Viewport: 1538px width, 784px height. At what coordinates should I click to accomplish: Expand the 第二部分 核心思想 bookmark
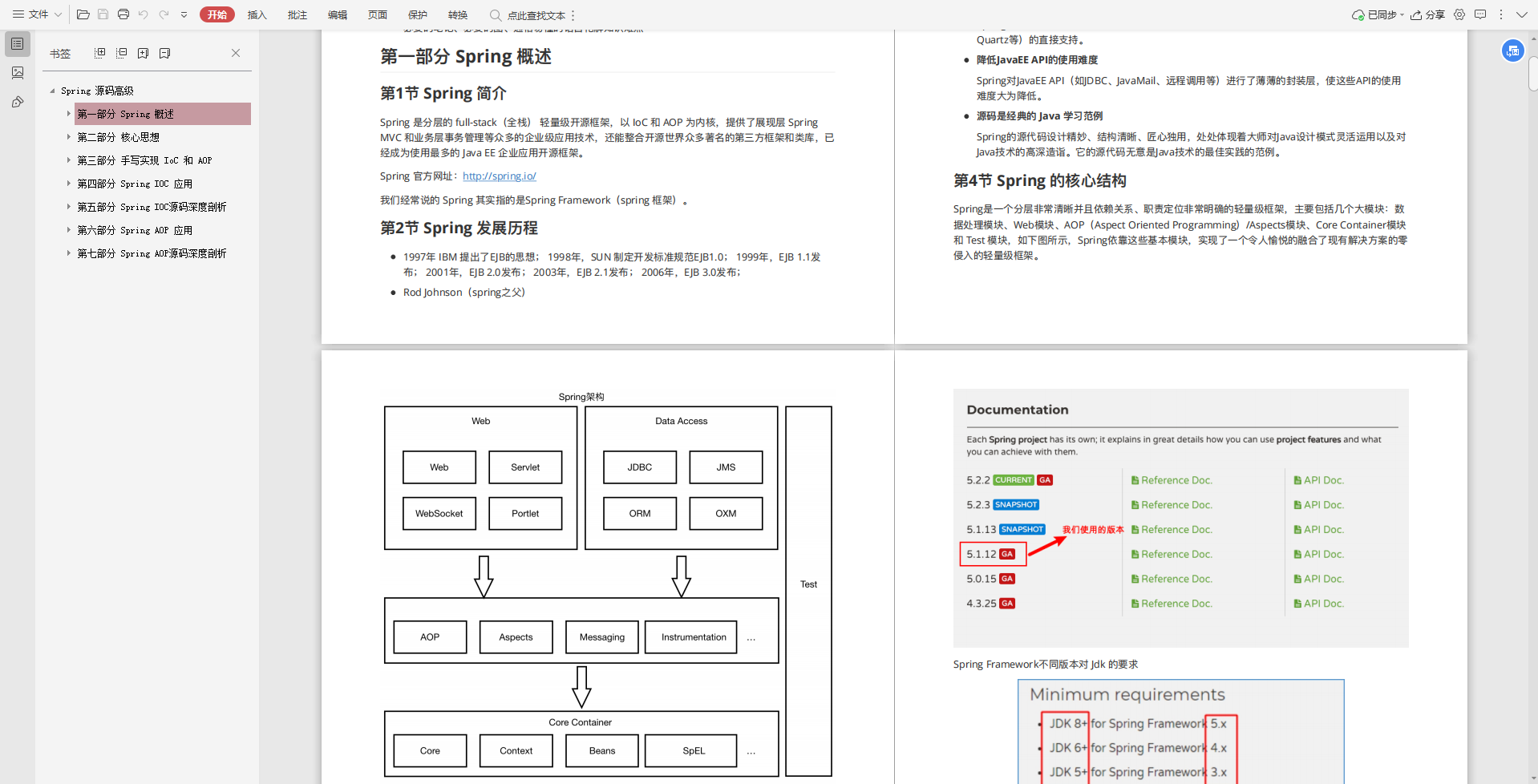coord(68,137)
